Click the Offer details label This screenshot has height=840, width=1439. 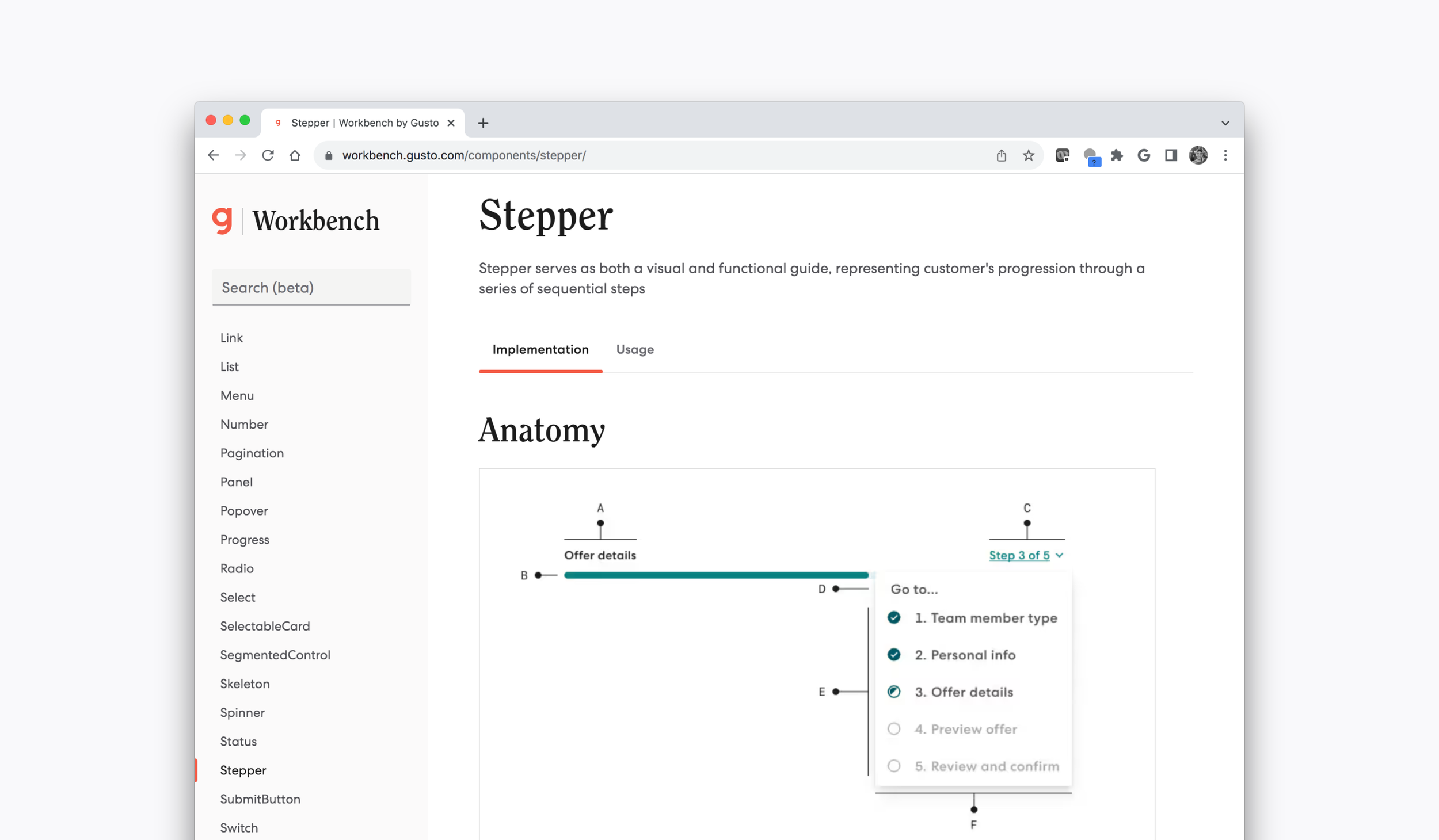coord(600,555)
